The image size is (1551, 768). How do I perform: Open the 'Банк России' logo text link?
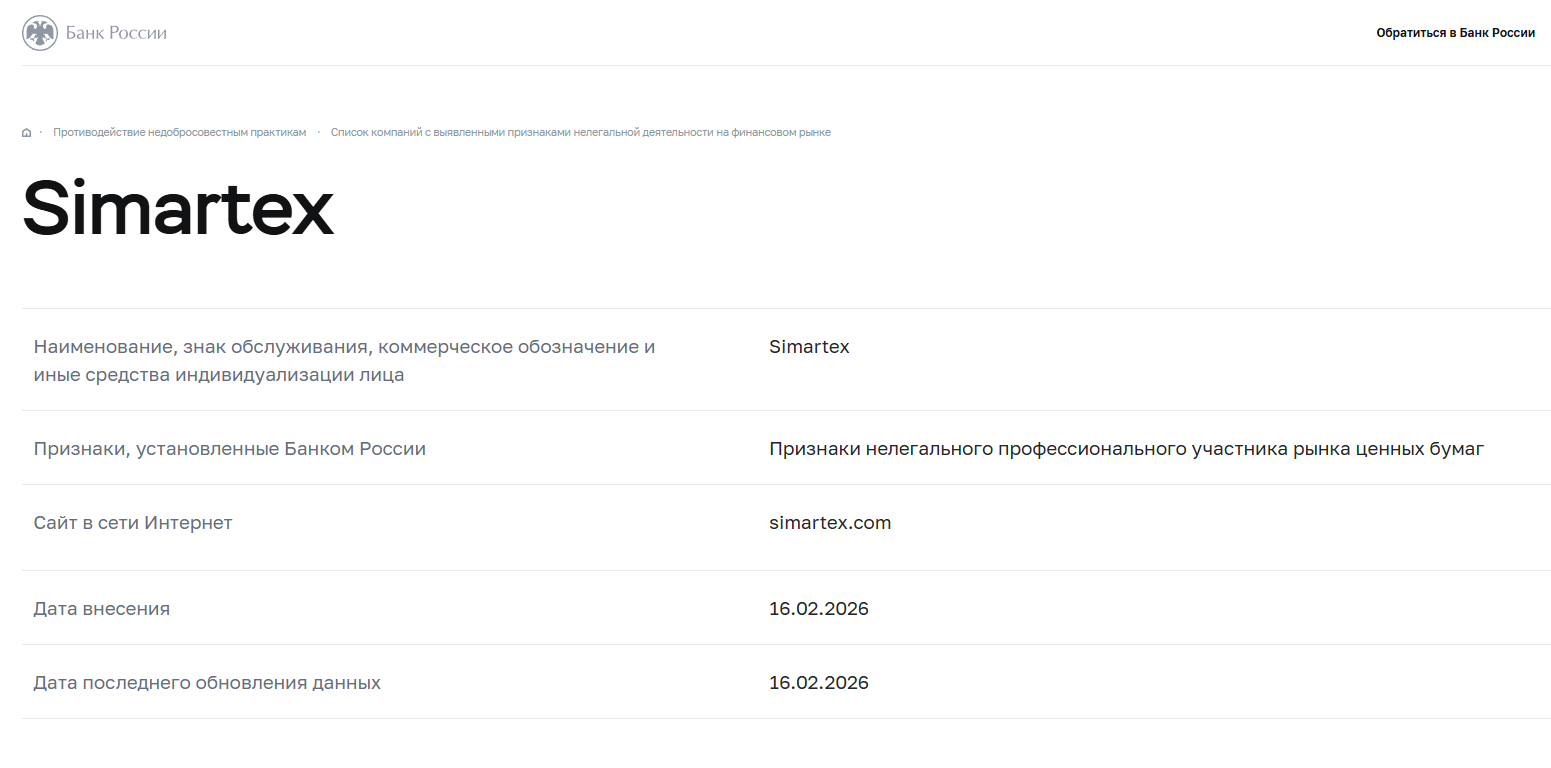pos(116,33)
